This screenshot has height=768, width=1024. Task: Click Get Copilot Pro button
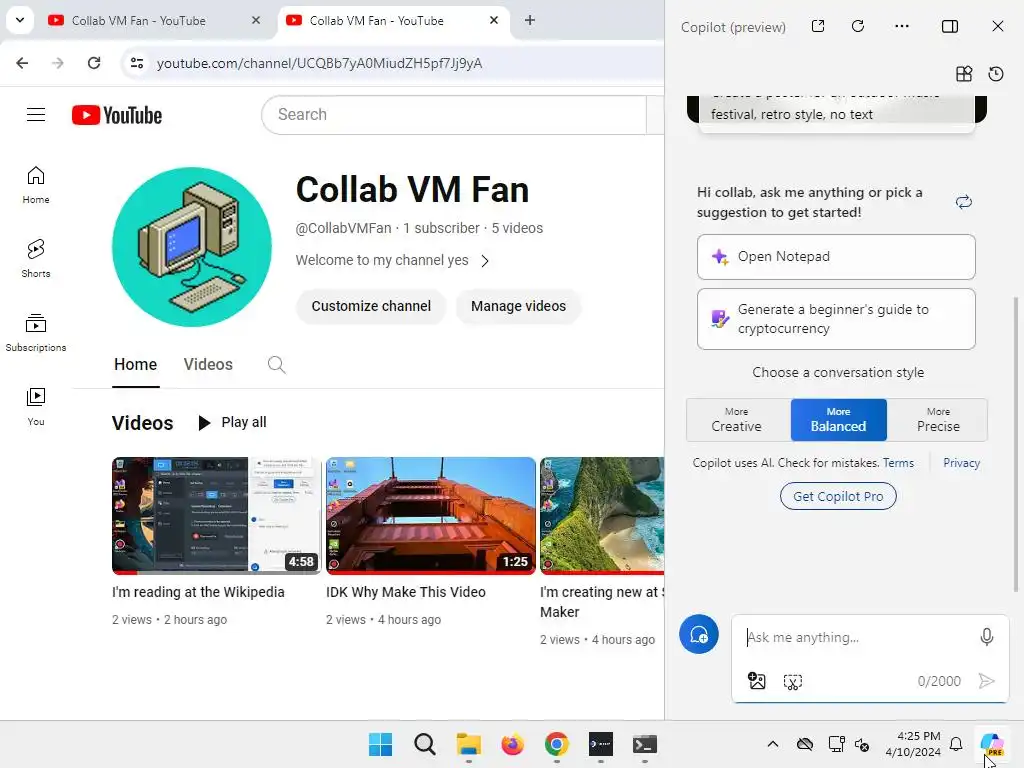tap(838, 496)
